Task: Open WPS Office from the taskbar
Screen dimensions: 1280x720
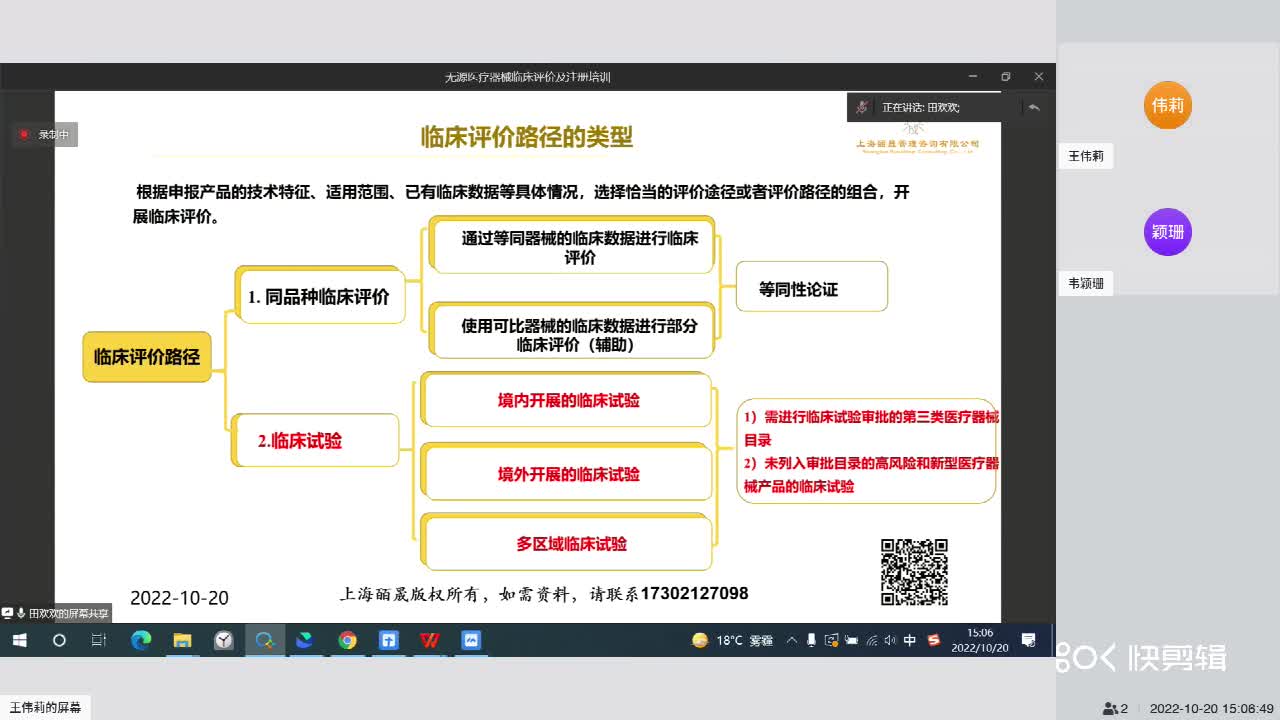Action: pyautogui.click(x=430, y=640)
